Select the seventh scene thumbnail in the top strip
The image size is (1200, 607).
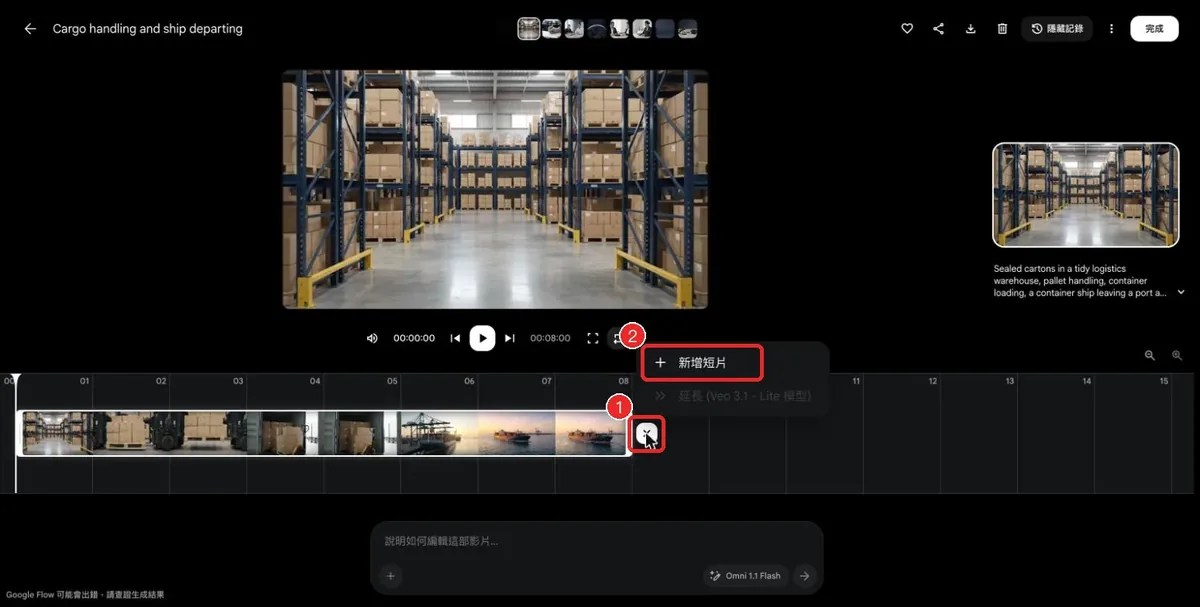click(x=665, y=29)
